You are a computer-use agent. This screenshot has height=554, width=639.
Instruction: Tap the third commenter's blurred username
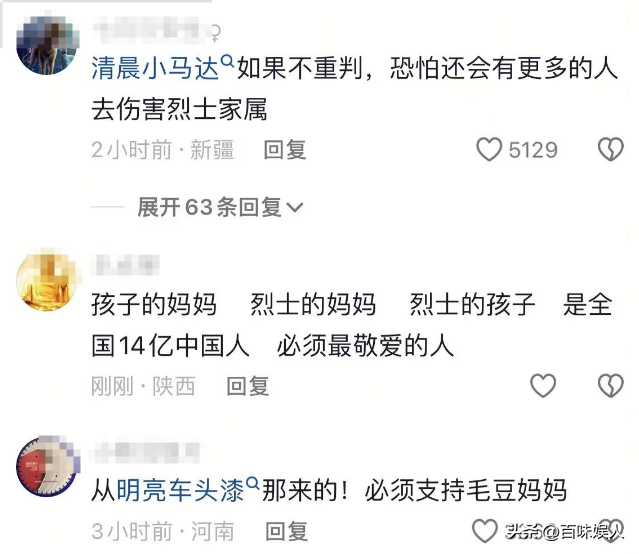click(147, 452)
